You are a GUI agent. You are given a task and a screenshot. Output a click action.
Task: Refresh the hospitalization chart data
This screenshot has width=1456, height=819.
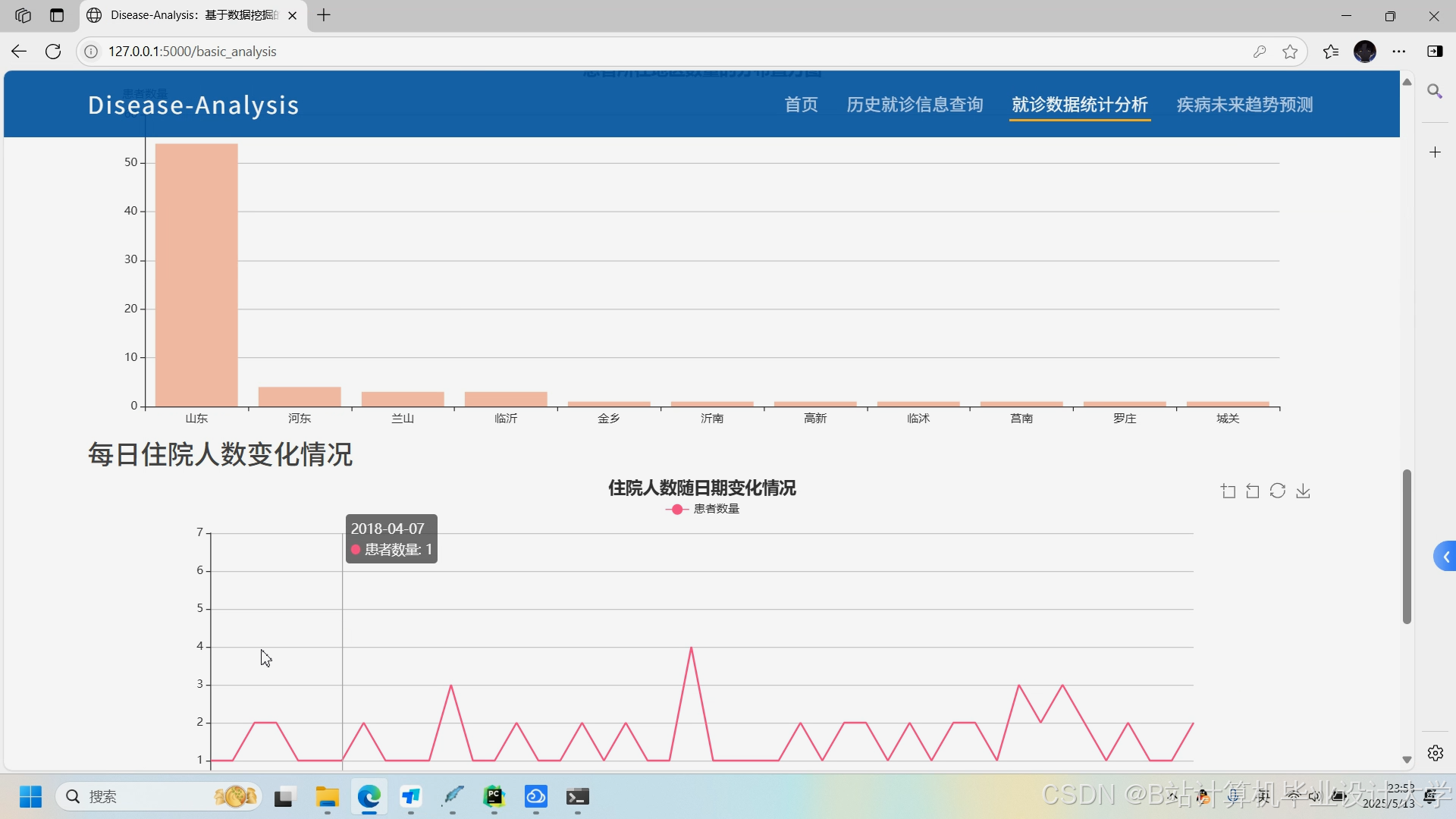[x=1278, y=491]
